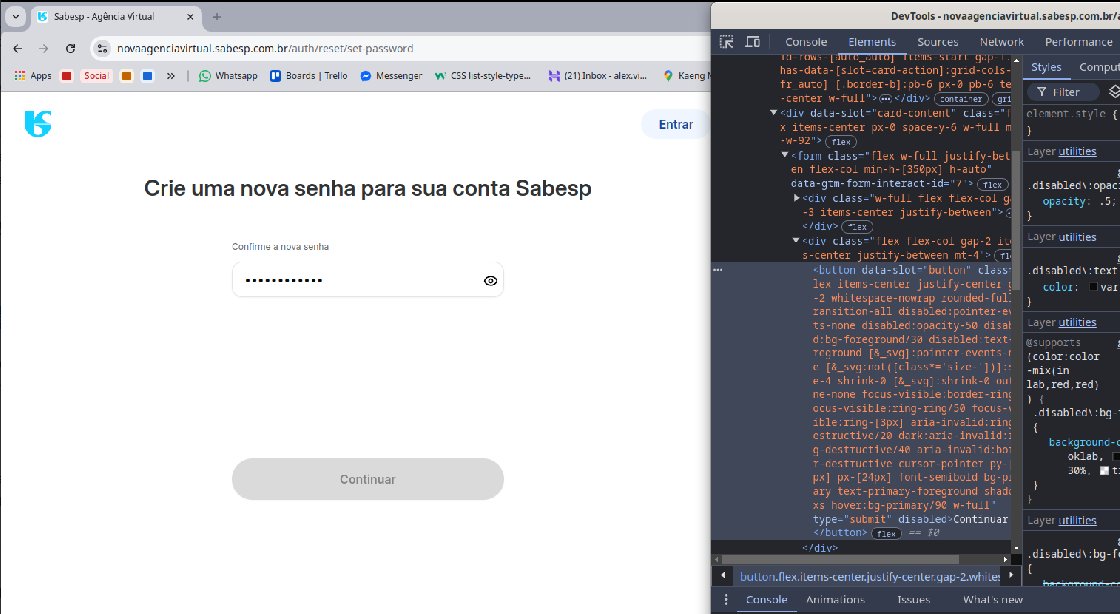This screenshot has height=614, width=1120.
Task: Open site information icon in address bar
Action: 102,49
